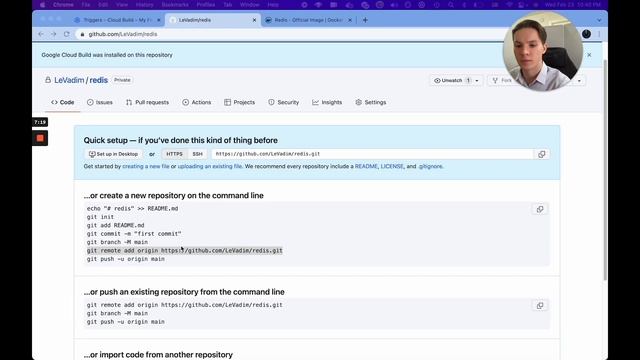This screenshot has width=640, height=360.
Task: Reload the GitHub page
Action: coord(67,34)
